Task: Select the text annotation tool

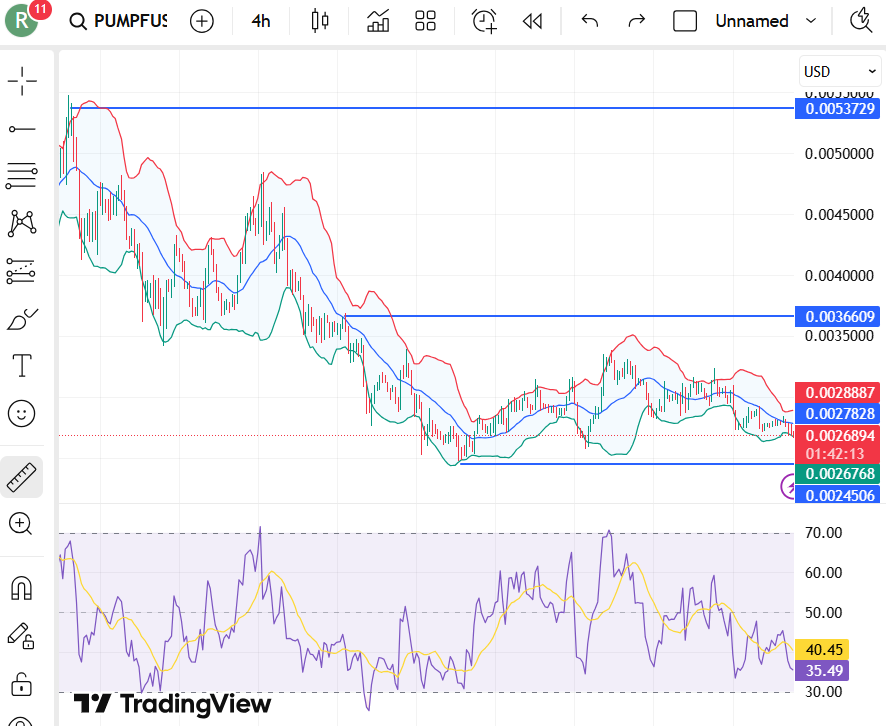Action: point(22,365)
